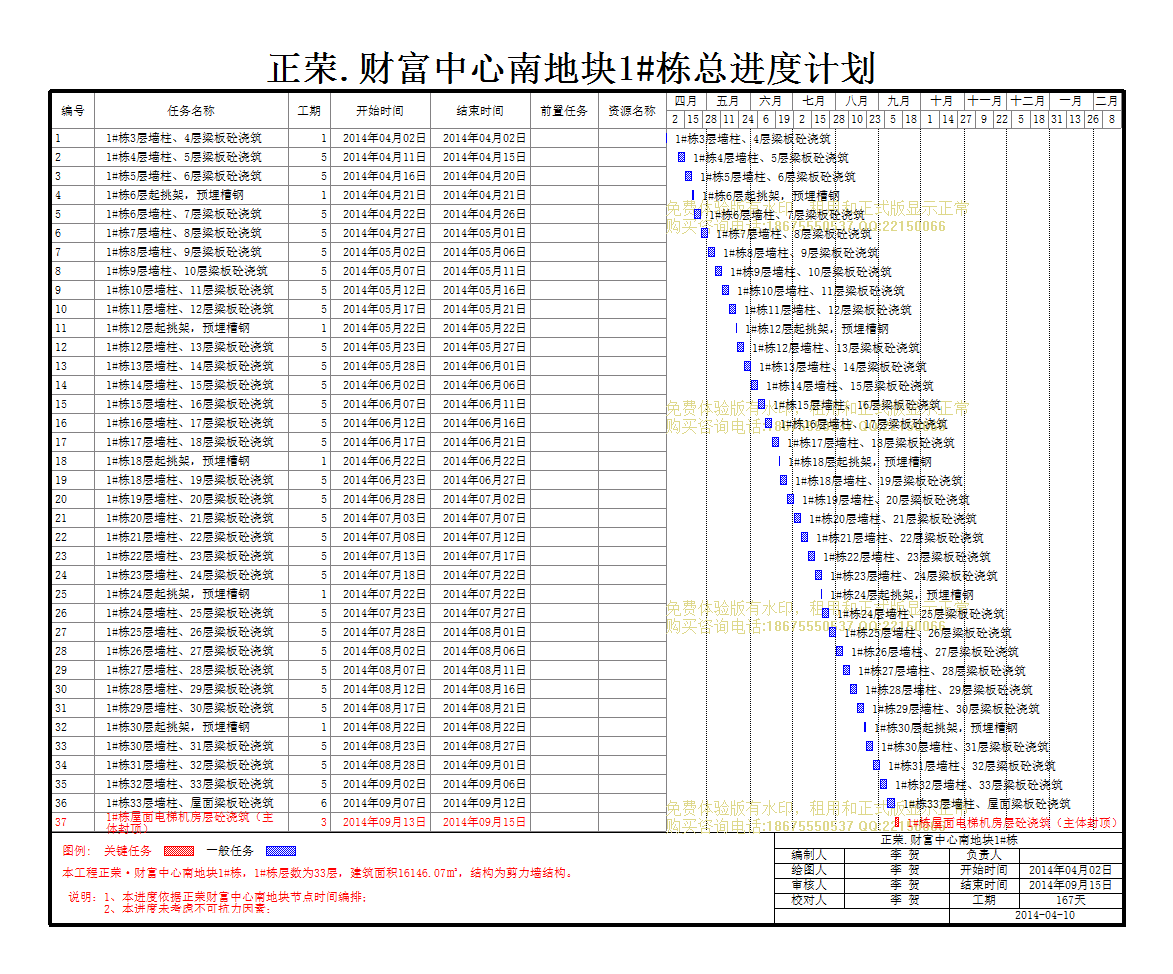1173x974 pixels.
Task: Click Gantt bar for 1#栋31层墙柱、32层梁板砼浇筑
Action: tap(877, 765)
